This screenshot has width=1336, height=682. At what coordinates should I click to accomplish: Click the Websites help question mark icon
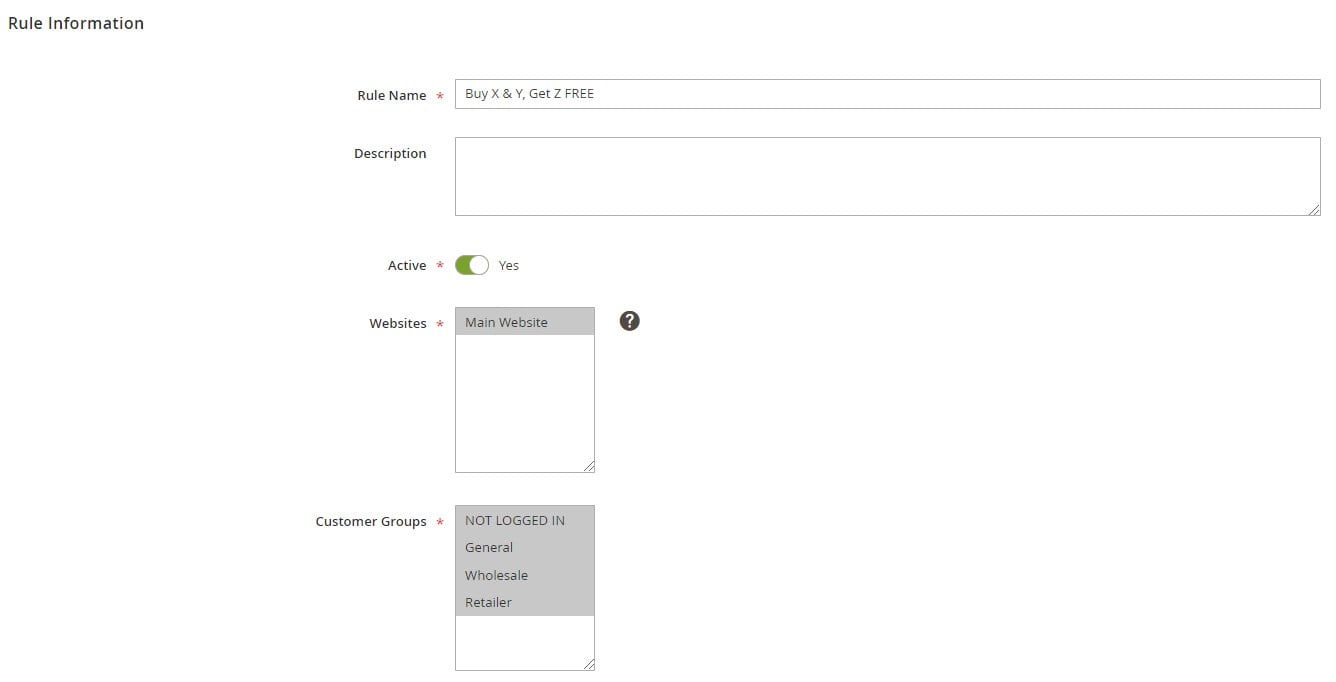point(629,321)
